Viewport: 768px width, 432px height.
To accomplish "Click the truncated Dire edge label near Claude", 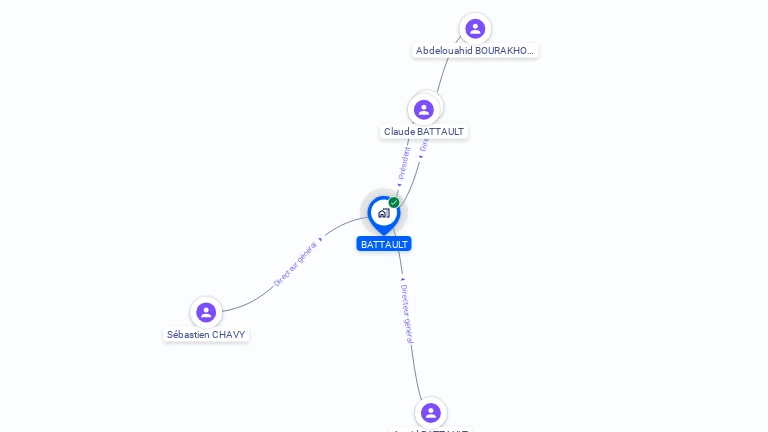I will pyautogui.click(x=424, y=144).
